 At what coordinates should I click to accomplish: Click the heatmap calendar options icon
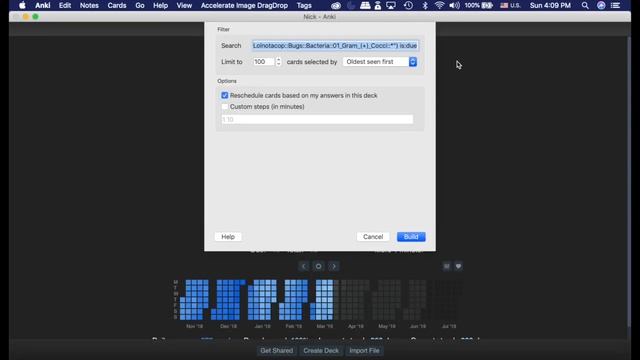[x=447, y=266]
